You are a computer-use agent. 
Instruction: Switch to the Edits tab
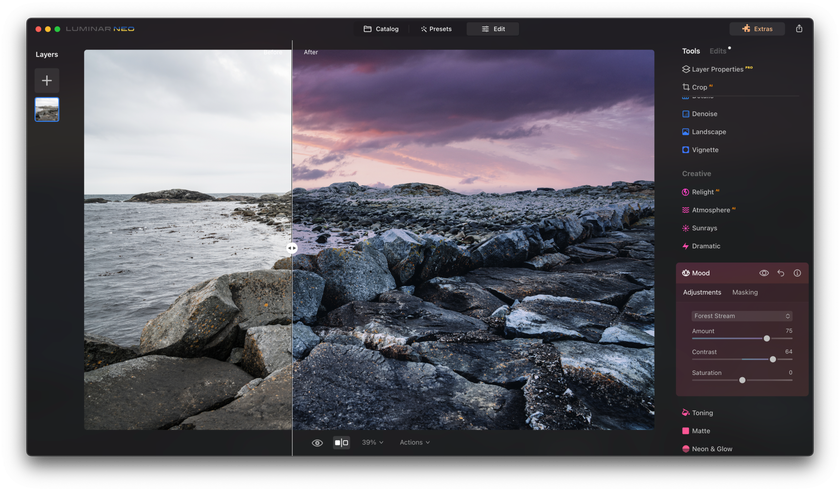pos(718,51)
